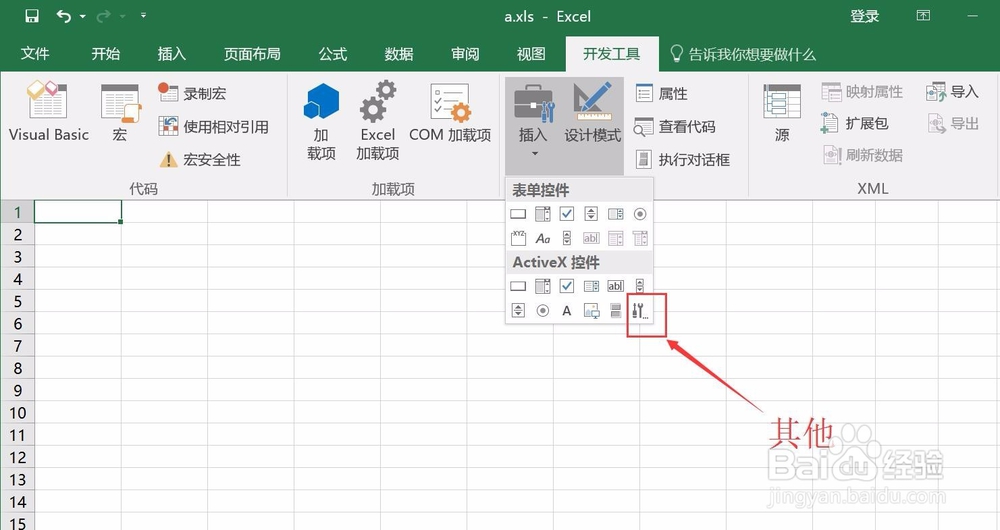The image size is (1000, 530).
Task: Open the Visual Basic editor
Action: [48, 112]
